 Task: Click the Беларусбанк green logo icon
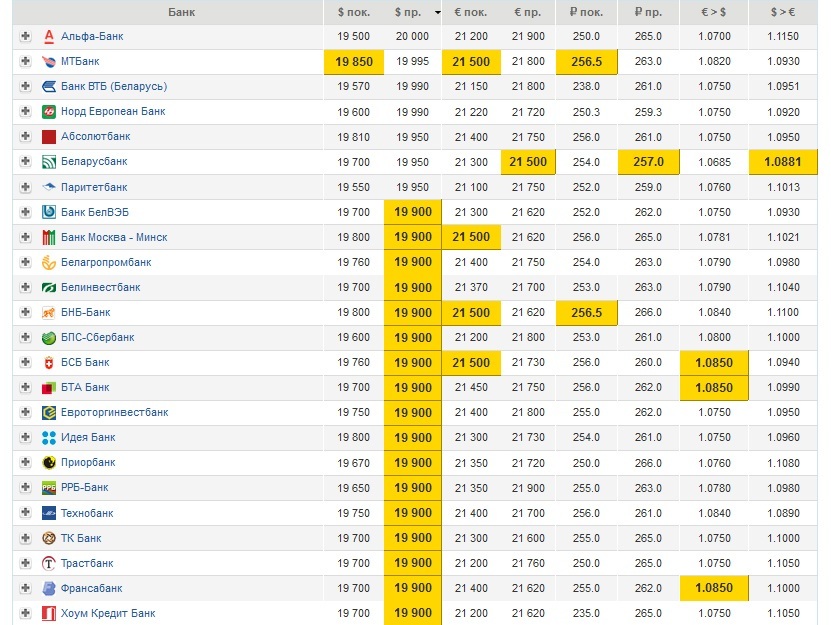49,162
